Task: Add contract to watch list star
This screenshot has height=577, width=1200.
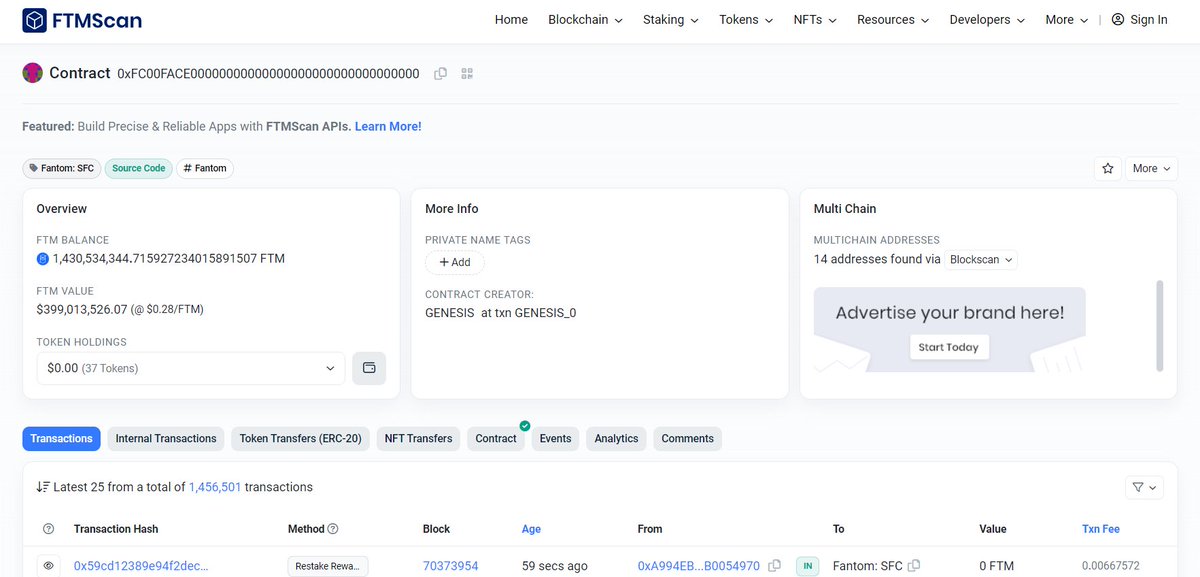Action: [1108, 168]
